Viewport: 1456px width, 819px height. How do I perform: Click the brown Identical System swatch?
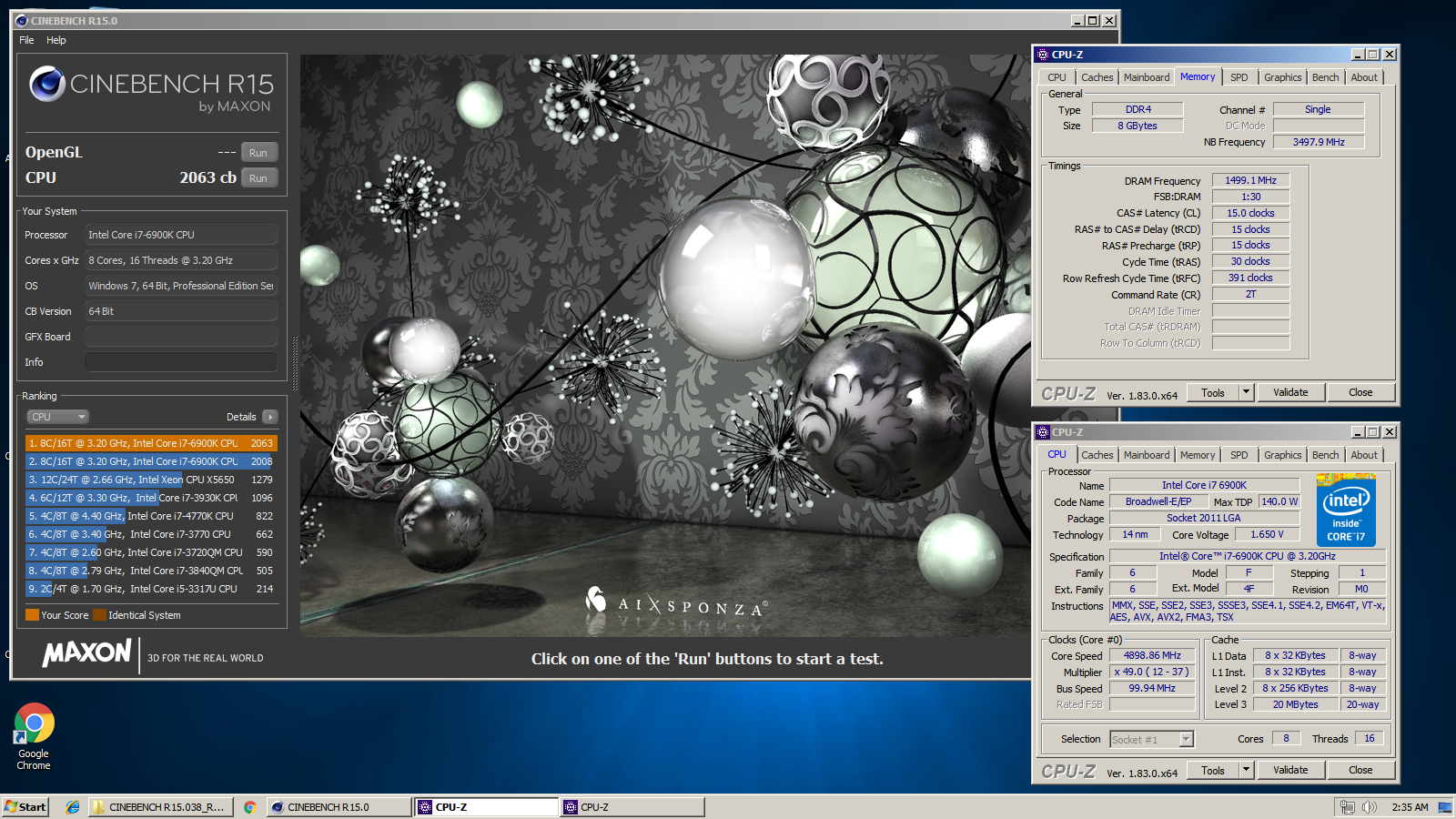pyautogui.click(x=99, y=615)
